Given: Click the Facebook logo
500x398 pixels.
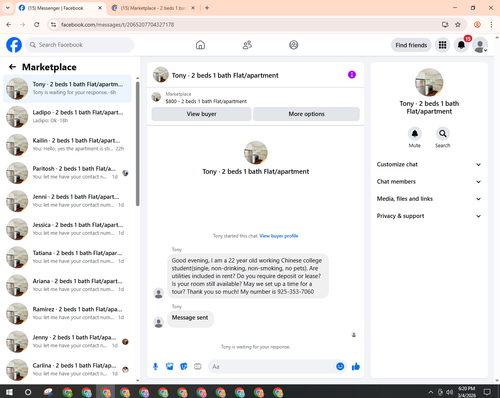Looking at the screenshot, I should [14, 45].
